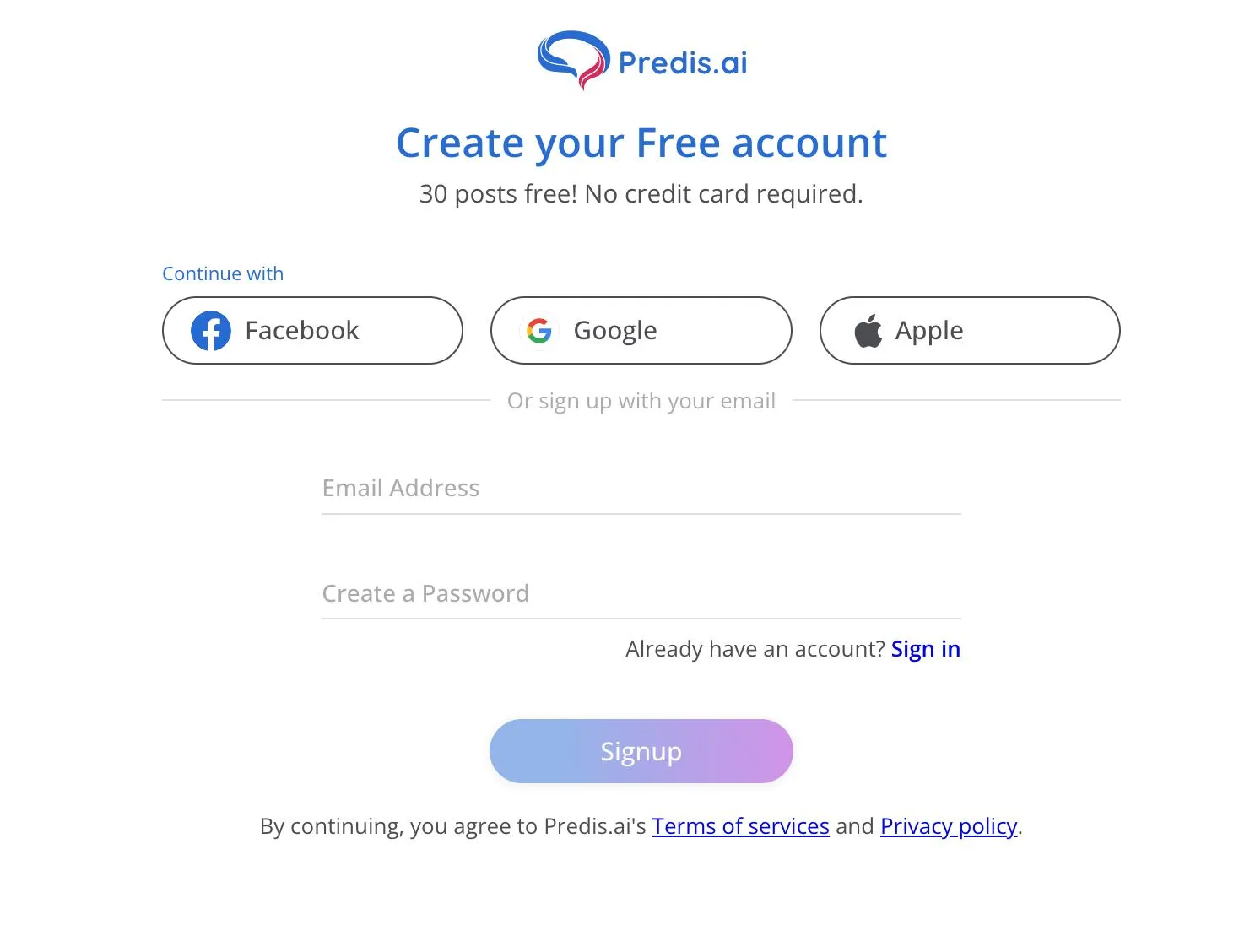Click the '30 posts free!' subheading text

click(498, 194)
